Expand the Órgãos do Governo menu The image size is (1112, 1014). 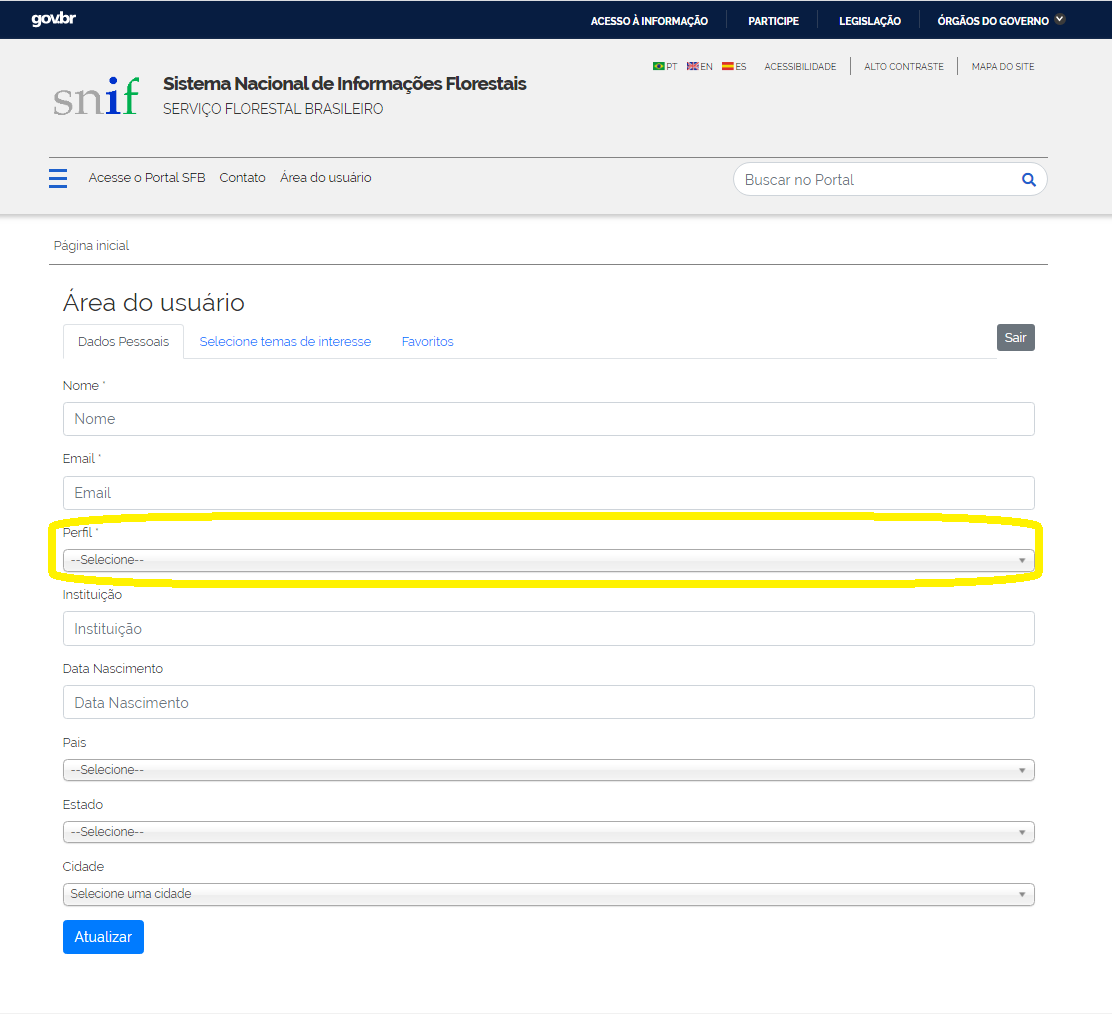[x=998, y=19]
